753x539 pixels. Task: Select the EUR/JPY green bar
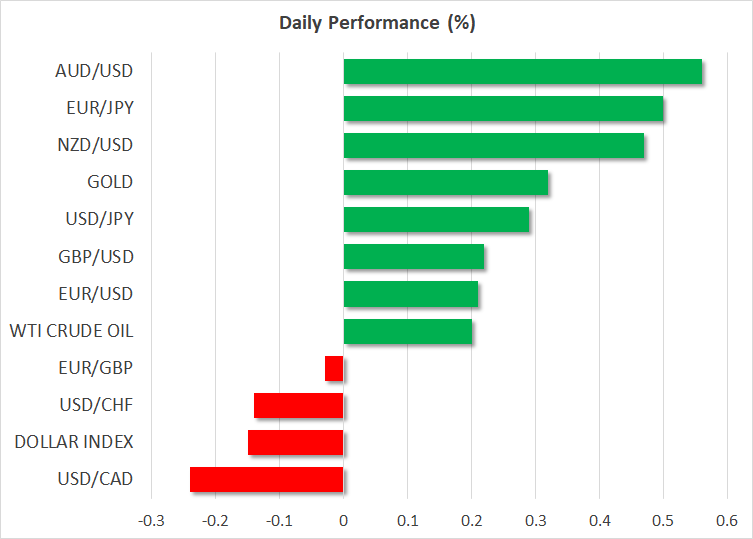point(503,109)
